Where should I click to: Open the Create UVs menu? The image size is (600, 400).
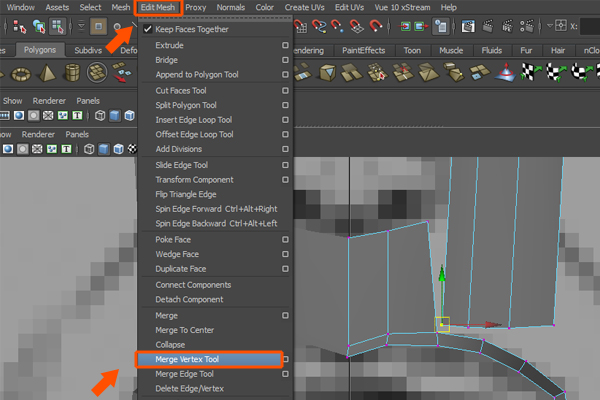click(305, 7)
